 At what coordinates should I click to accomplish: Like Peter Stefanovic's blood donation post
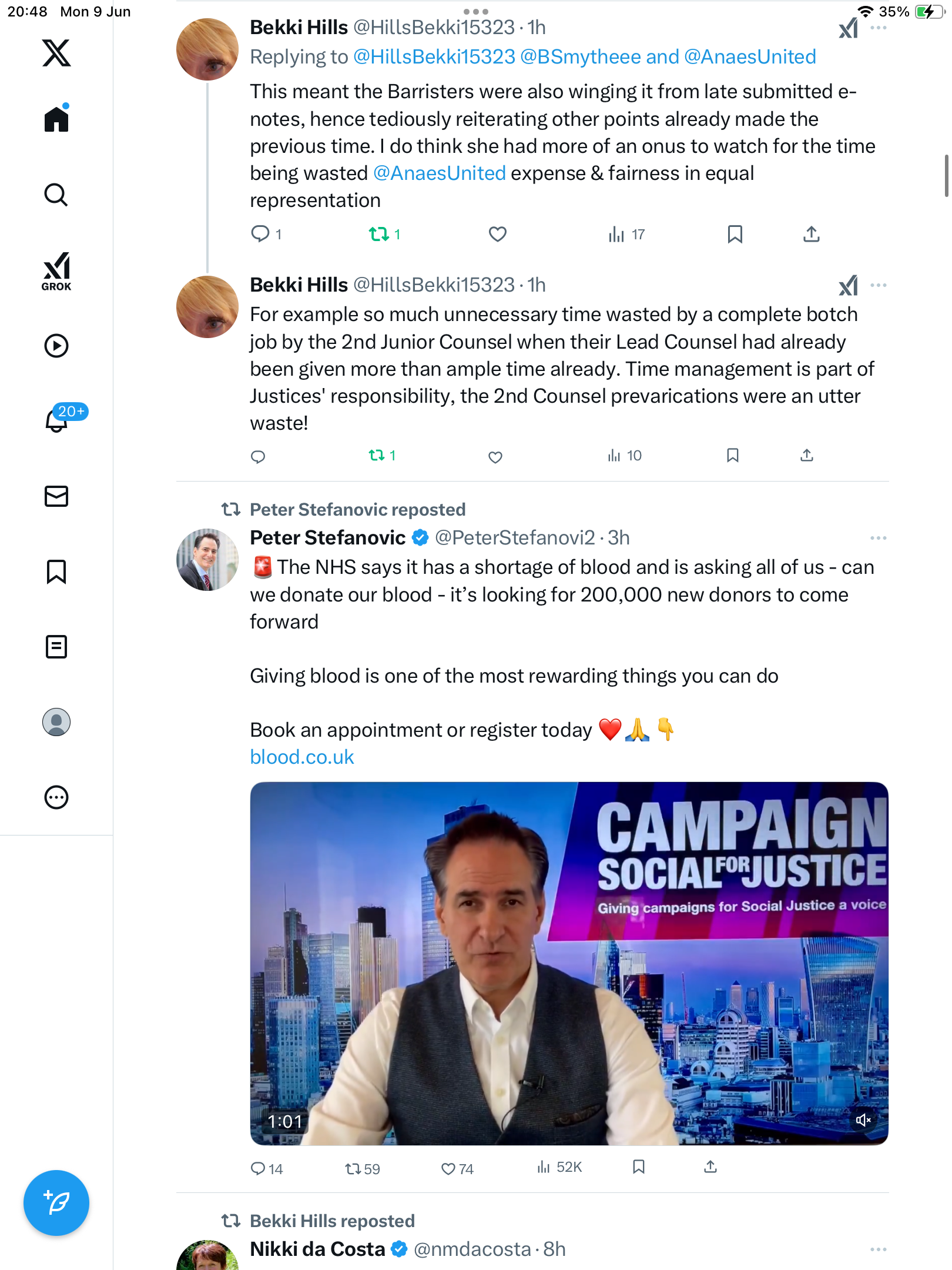pos(448,1169)
